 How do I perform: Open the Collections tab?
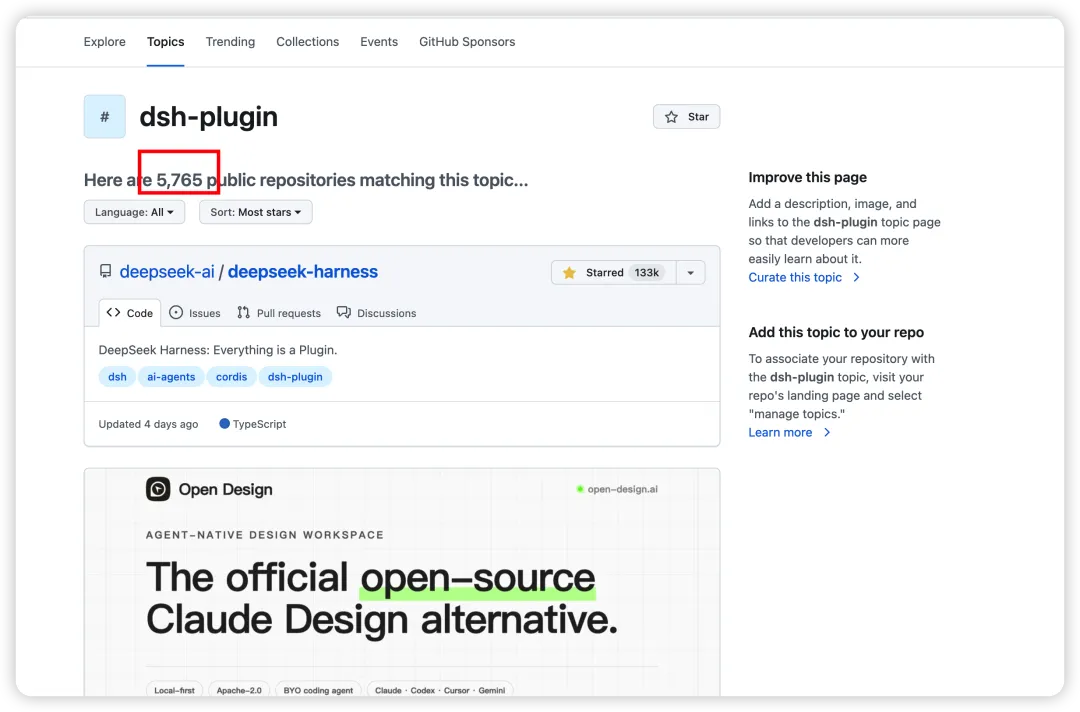pyautogui.click(x=307, y=41)
